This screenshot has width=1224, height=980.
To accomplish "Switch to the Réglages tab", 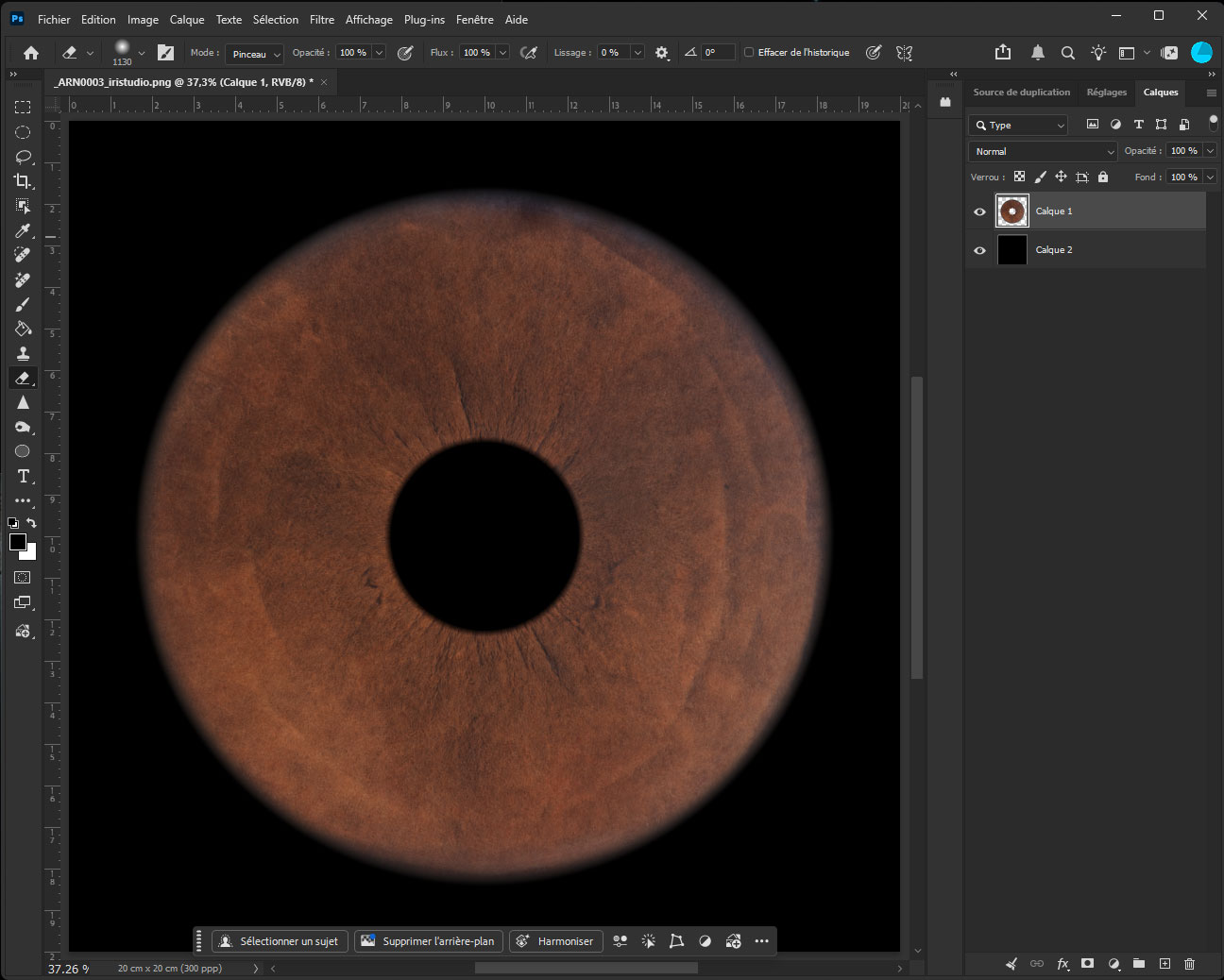I will (x=1106, y=93).
